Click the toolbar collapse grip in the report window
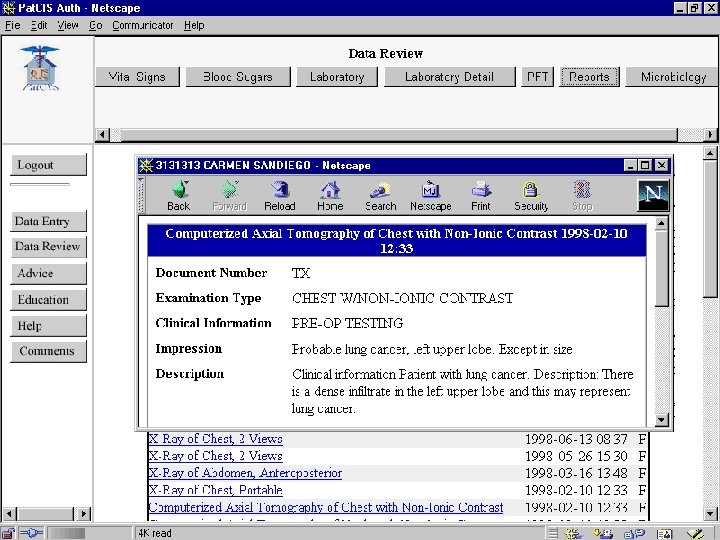The height and width of the screenshot is (540, 720). tap(141, 196)
